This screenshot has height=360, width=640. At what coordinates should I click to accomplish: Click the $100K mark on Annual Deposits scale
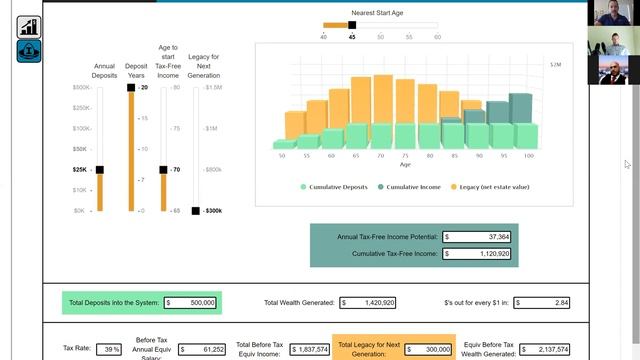pyautogui.click(x=82, y=129)
